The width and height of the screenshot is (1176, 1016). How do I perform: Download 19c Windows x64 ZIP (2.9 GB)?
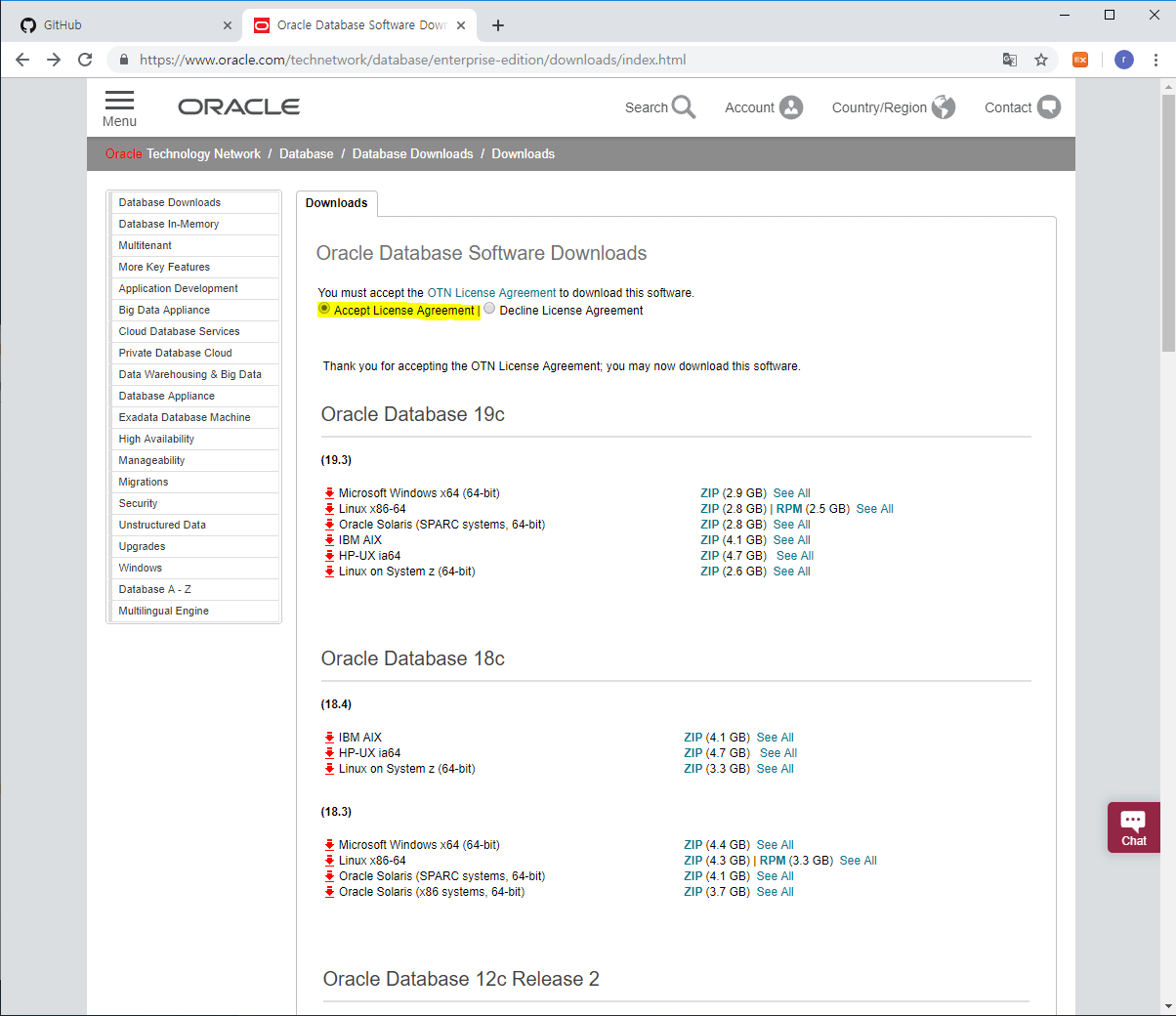[x=709, y=493]
